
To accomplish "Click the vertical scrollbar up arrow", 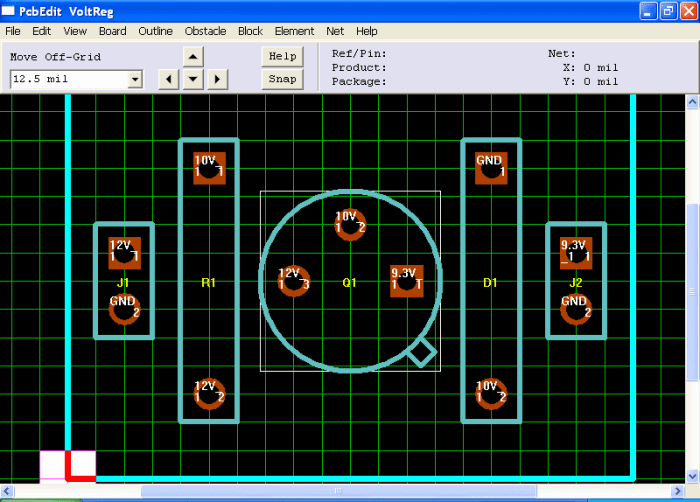I will pos(692,102).
